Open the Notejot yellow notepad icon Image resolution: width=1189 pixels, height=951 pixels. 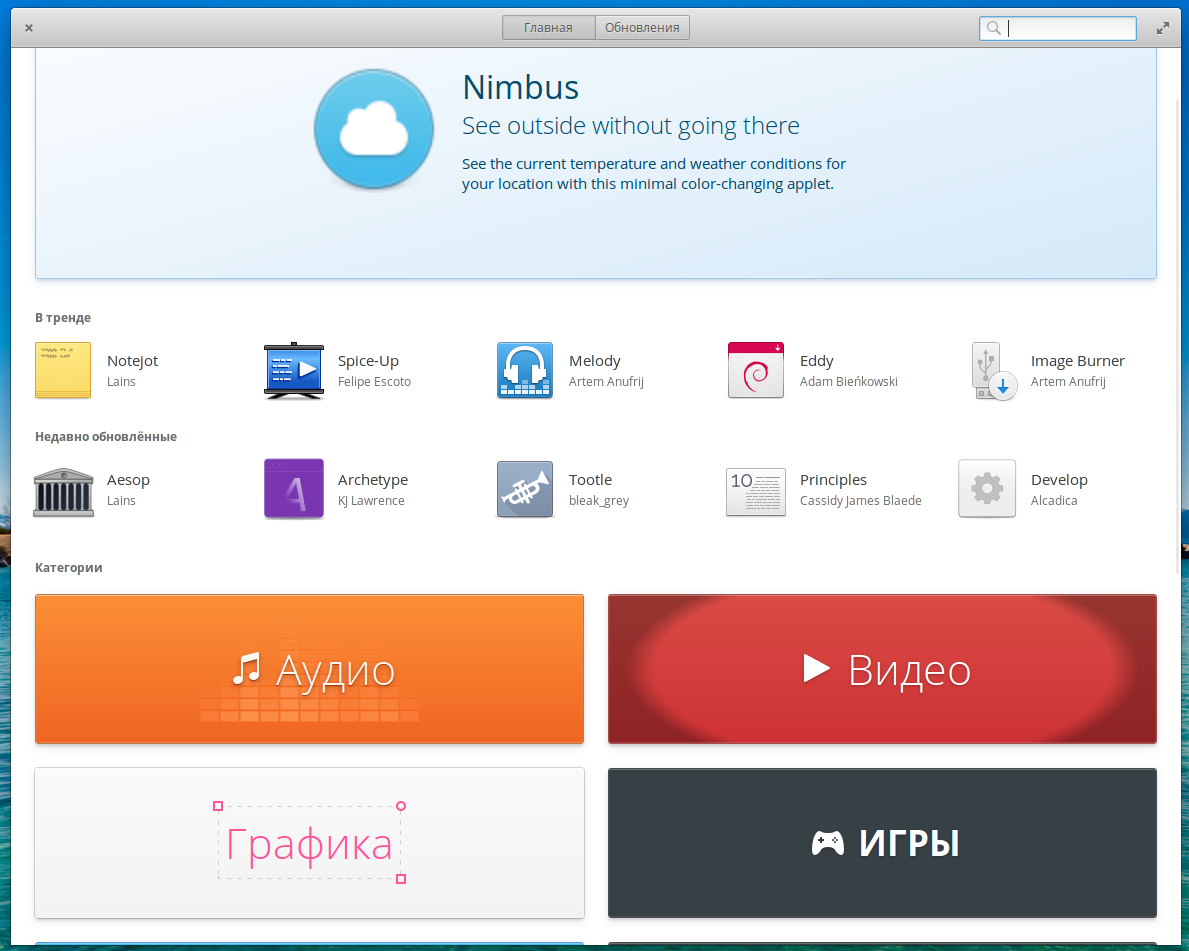click(x=63, y=370)
